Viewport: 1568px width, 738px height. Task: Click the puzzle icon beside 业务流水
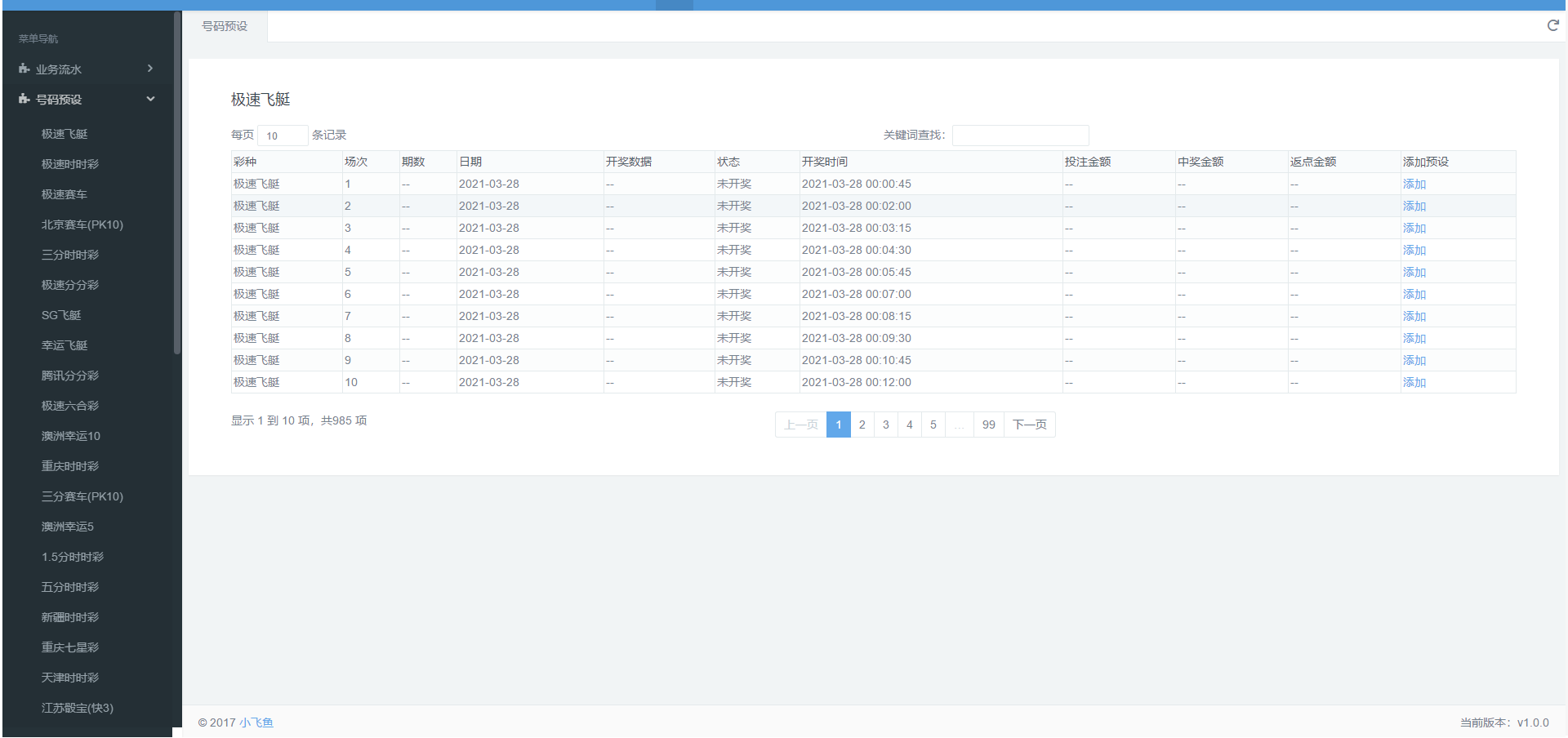(24, 69)
